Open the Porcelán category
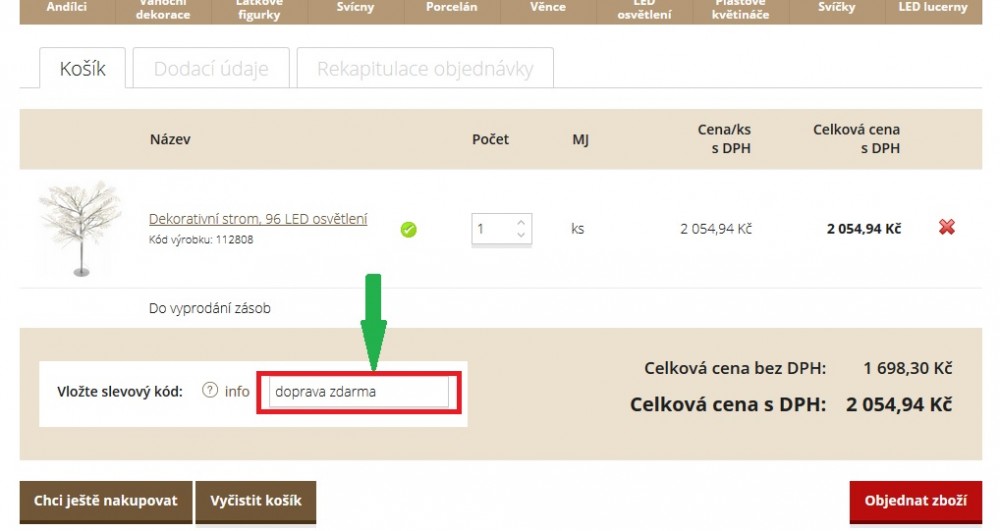The height and width of the screenshot is (531, 1000). (452, 8)
